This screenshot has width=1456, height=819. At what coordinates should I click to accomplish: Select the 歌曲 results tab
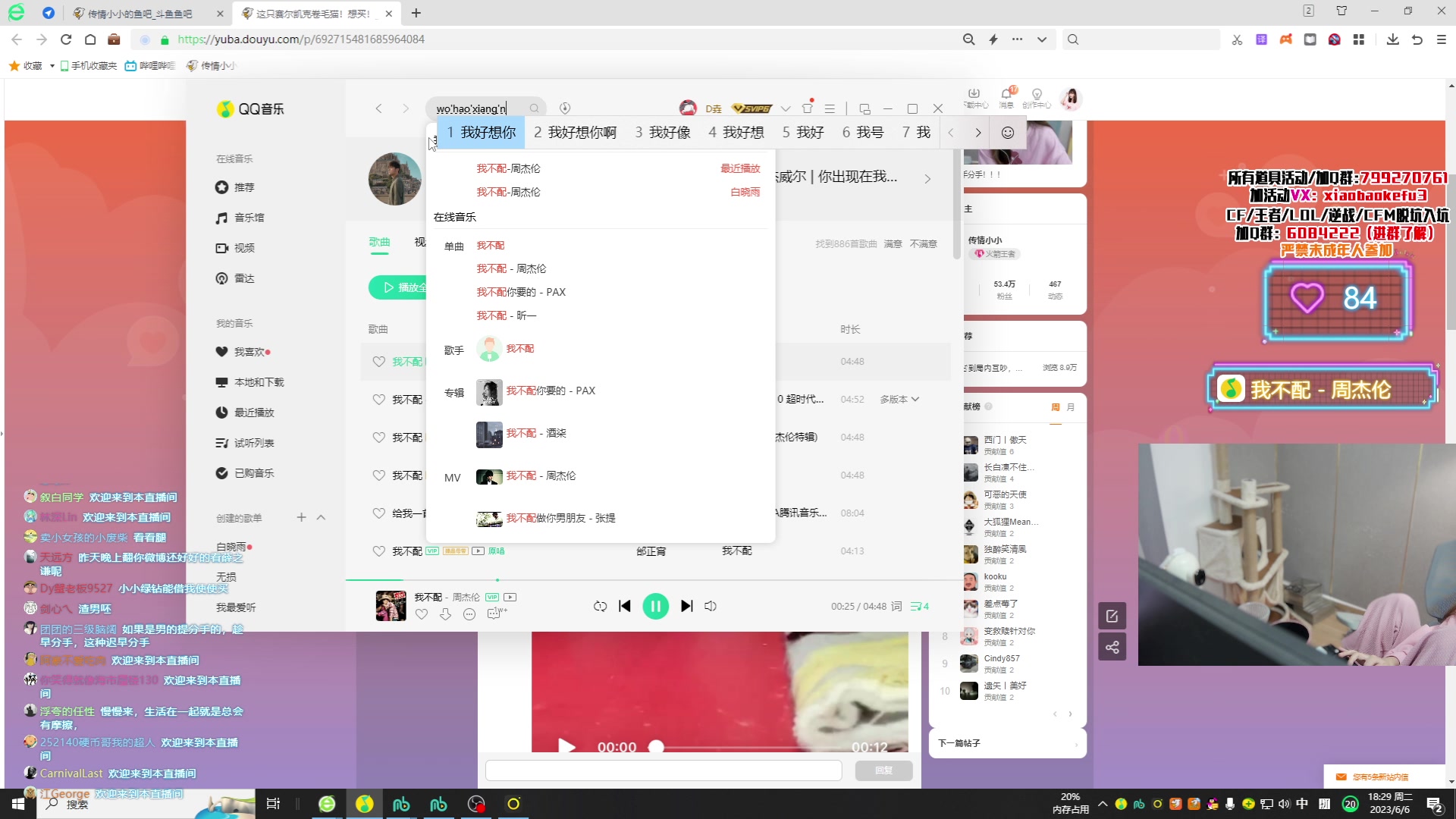[x=379, y=242]
